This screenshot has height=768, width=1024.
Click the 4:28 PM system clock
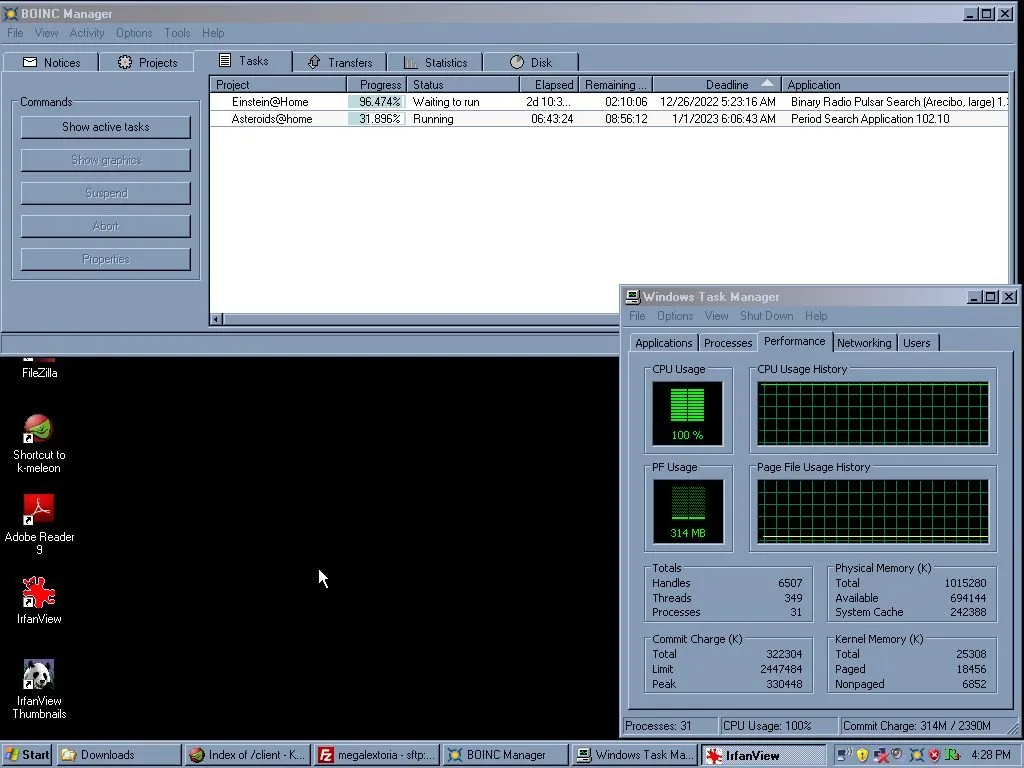pos(991,755)
